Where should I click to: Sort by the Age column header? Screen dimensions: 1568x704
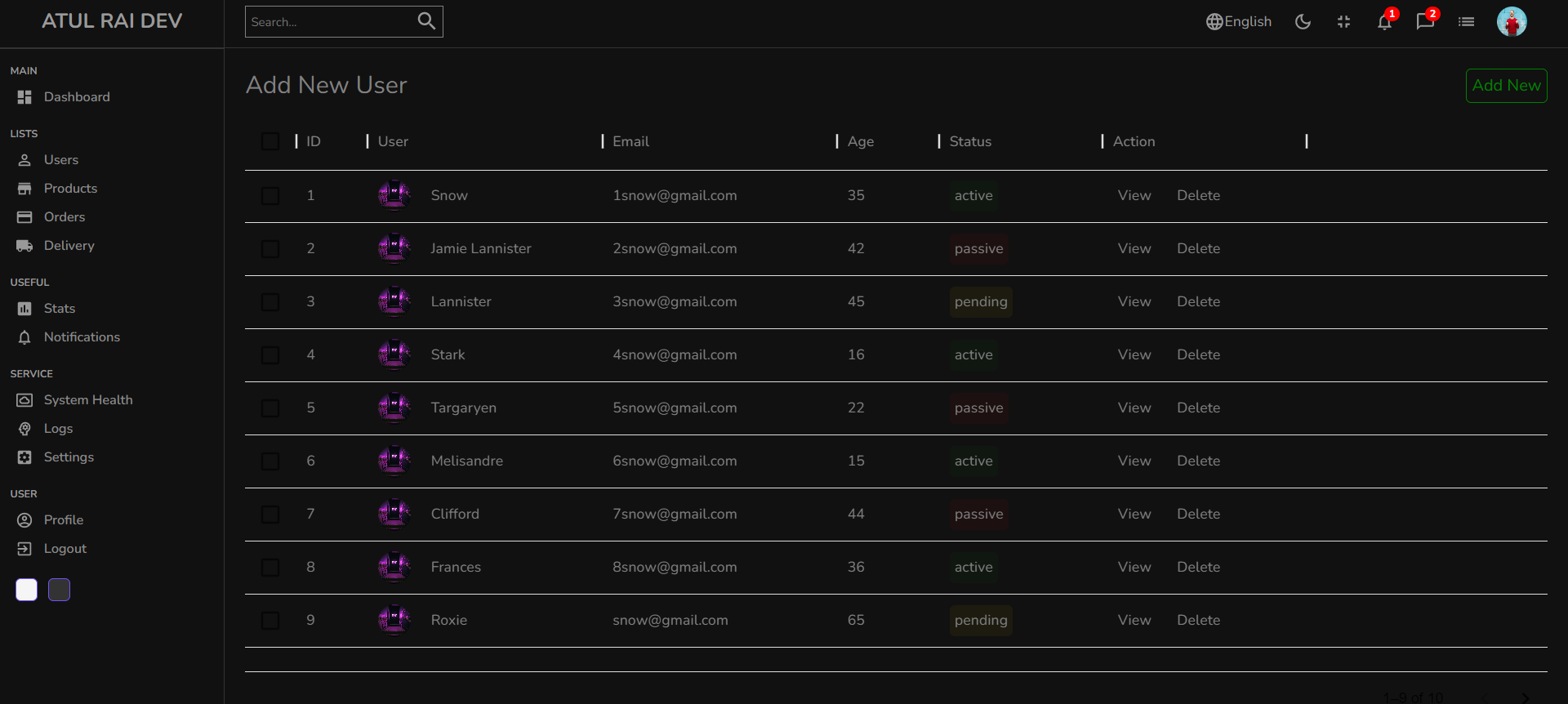[861, 141]
